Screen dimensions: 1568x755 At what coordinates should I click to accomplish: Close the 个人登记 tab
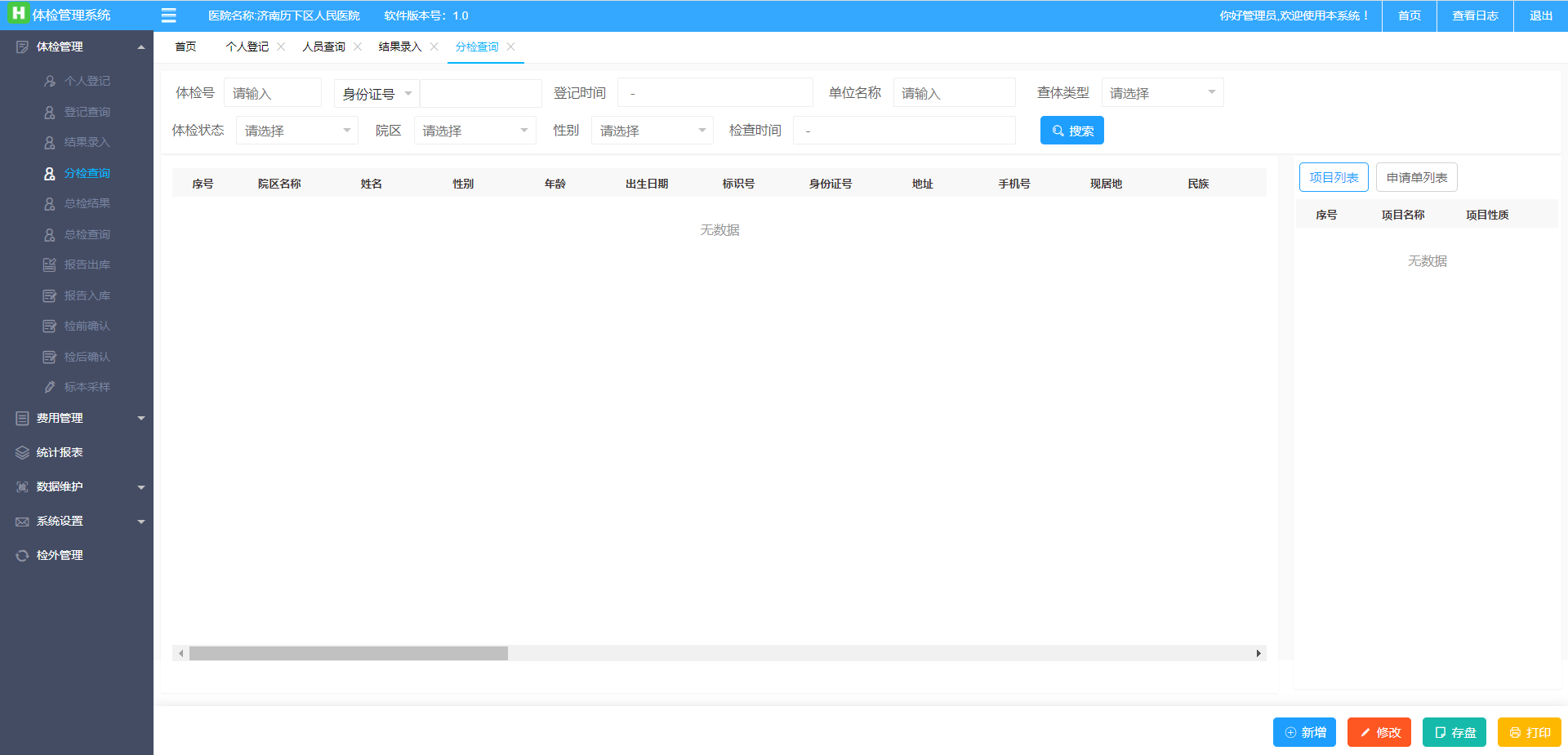281,47
